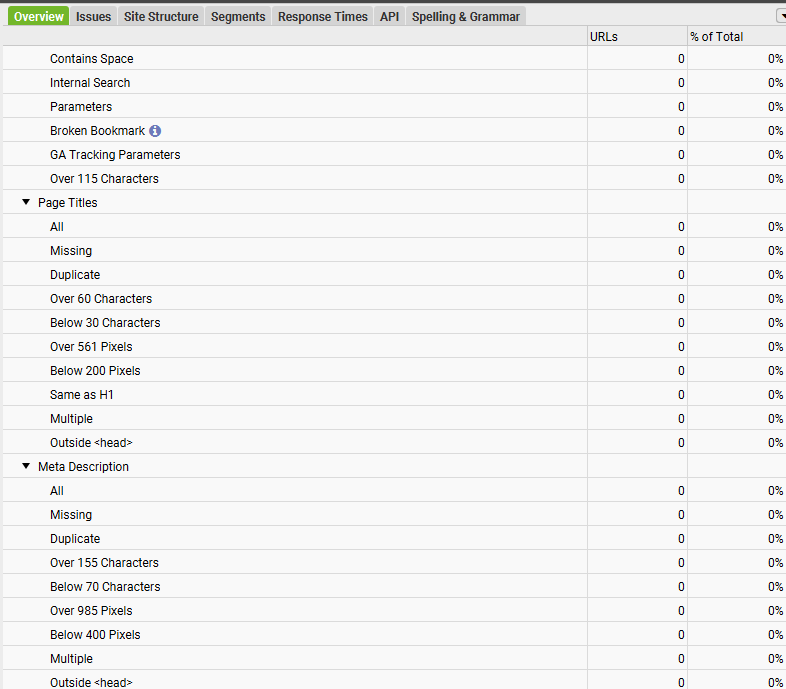
Task: Open the Site Structure tab
Action: click(x=161, y=17)
